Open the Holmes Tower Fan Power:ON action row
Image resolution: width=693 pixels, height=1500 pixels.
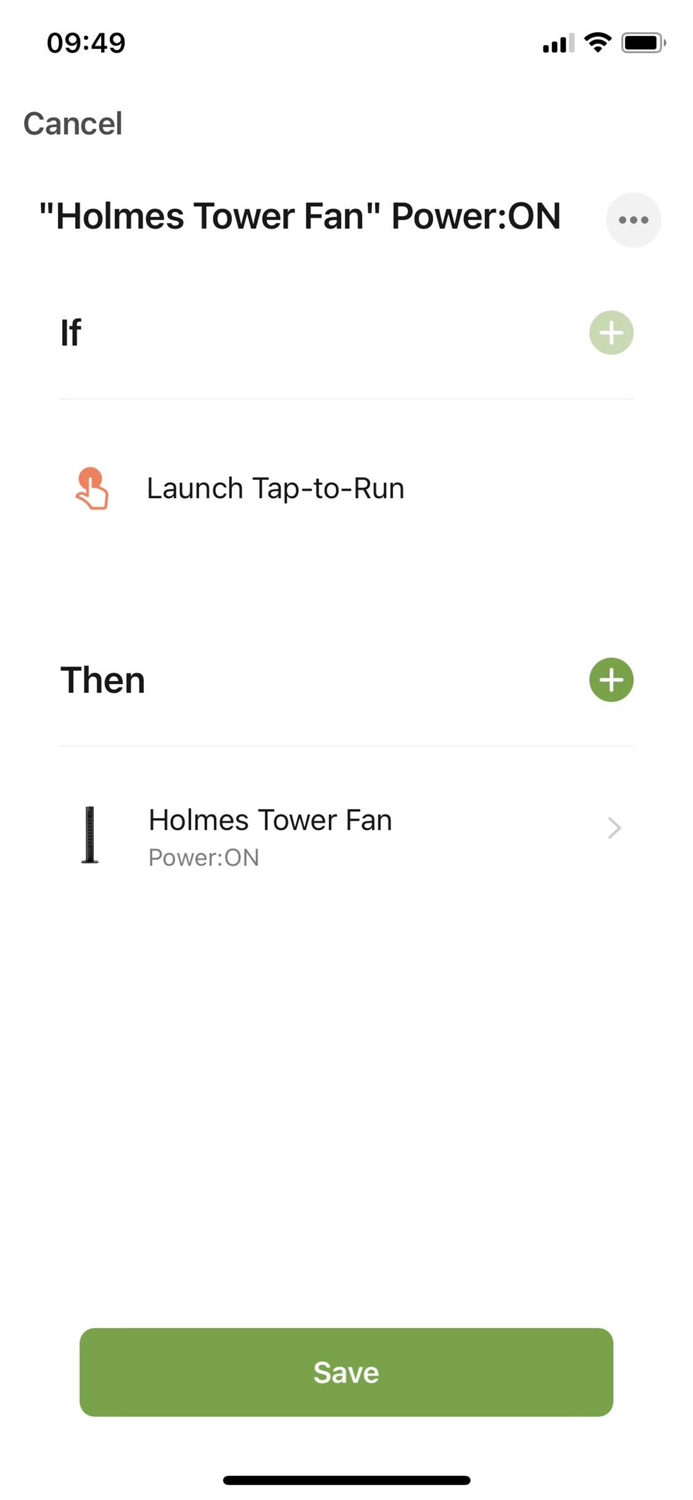point(346,836)
